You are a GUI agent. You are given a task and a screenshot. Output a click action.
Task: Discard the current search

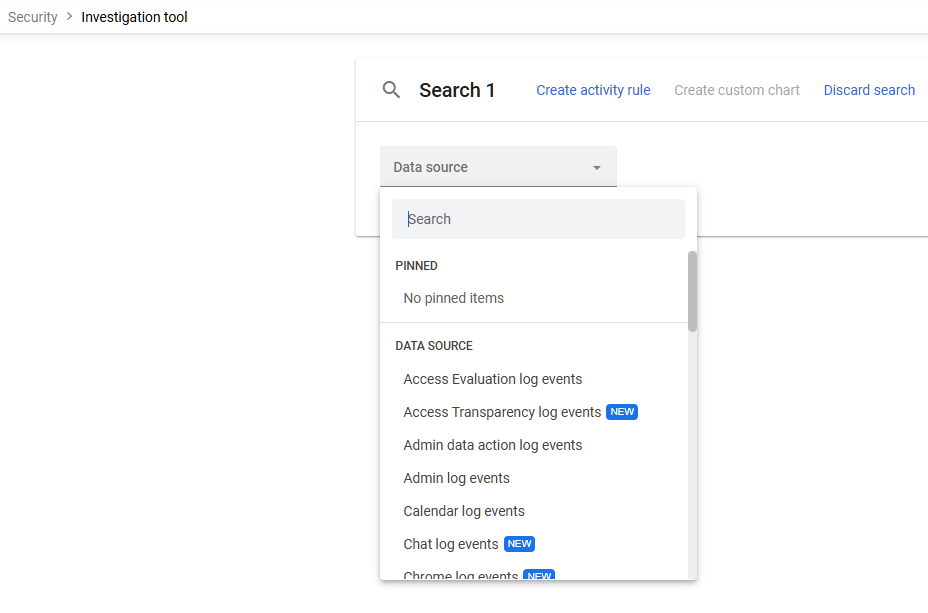click(x=868, y=90)
